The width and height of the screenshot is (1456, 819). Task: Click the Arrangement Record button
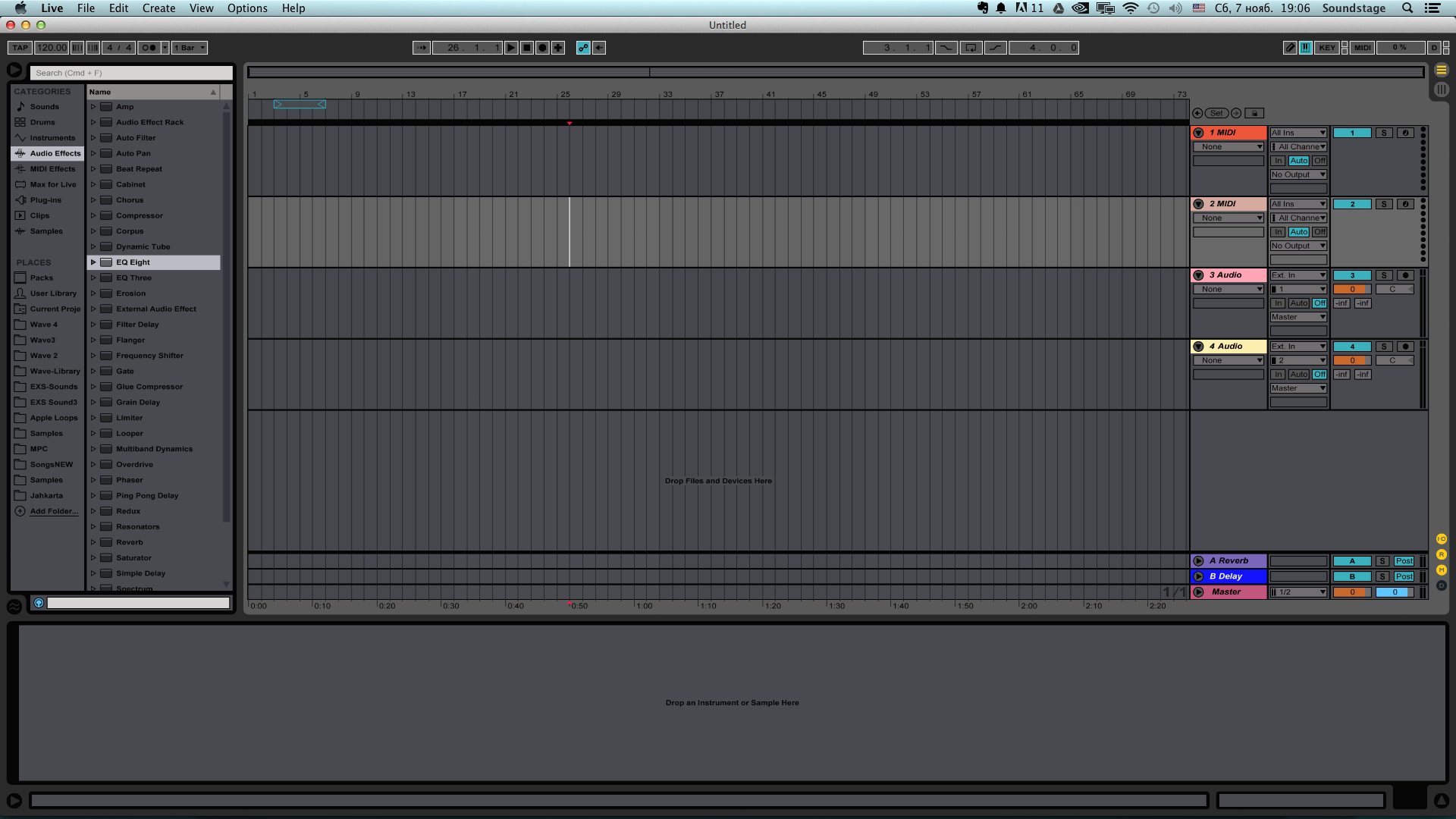point(542,48)
